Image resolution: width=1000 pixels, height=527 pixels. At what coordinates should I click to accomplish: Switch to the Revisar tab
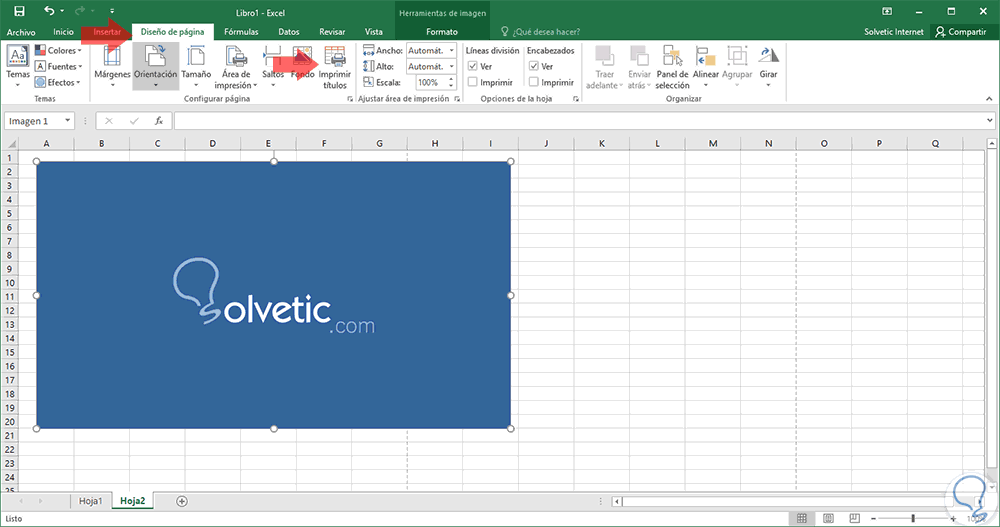click(332, 32)
